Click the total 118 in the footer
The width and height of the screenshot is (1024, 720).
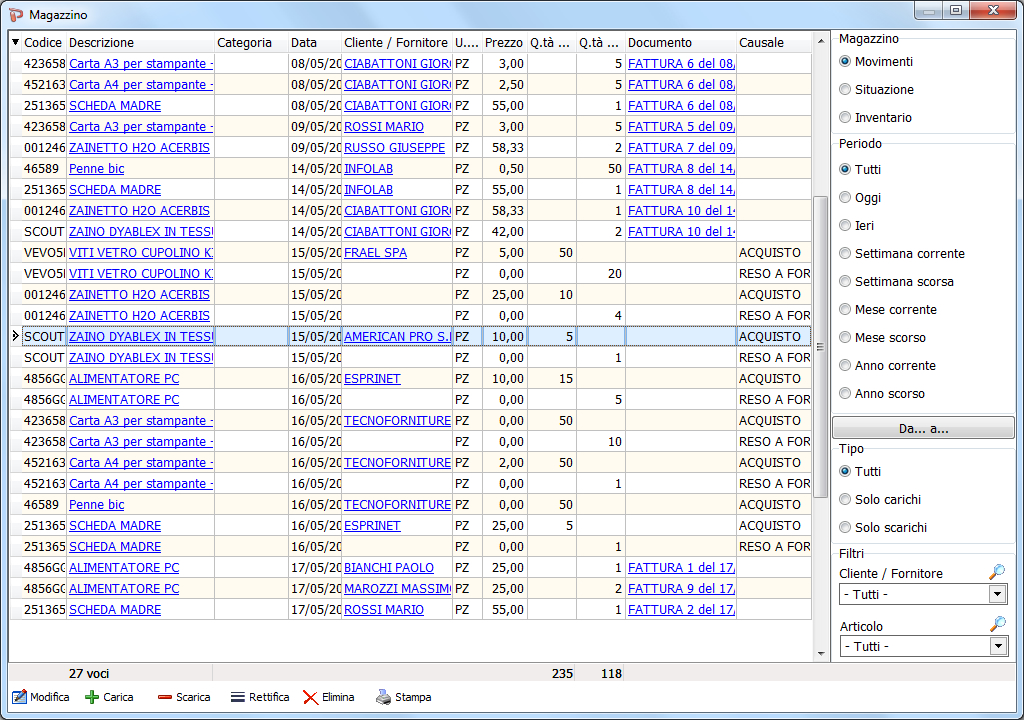pyautogui.click(x=611, y=674)
